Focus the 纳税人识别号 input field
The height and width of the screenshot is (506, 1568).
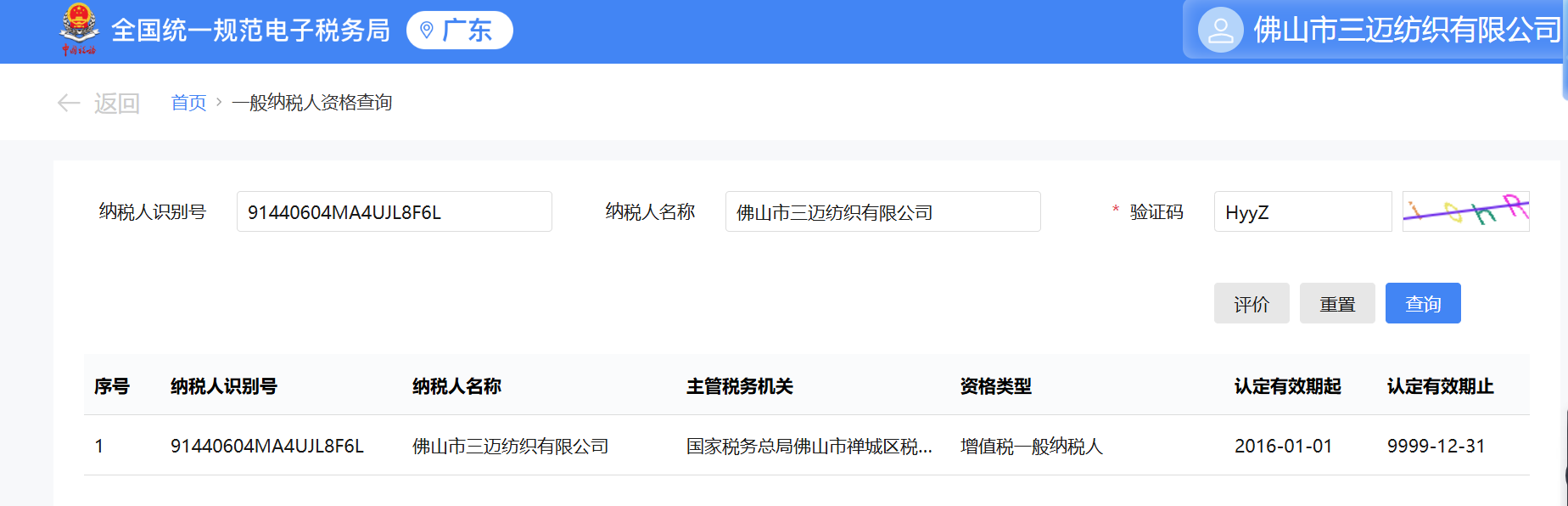click(394, 212)
